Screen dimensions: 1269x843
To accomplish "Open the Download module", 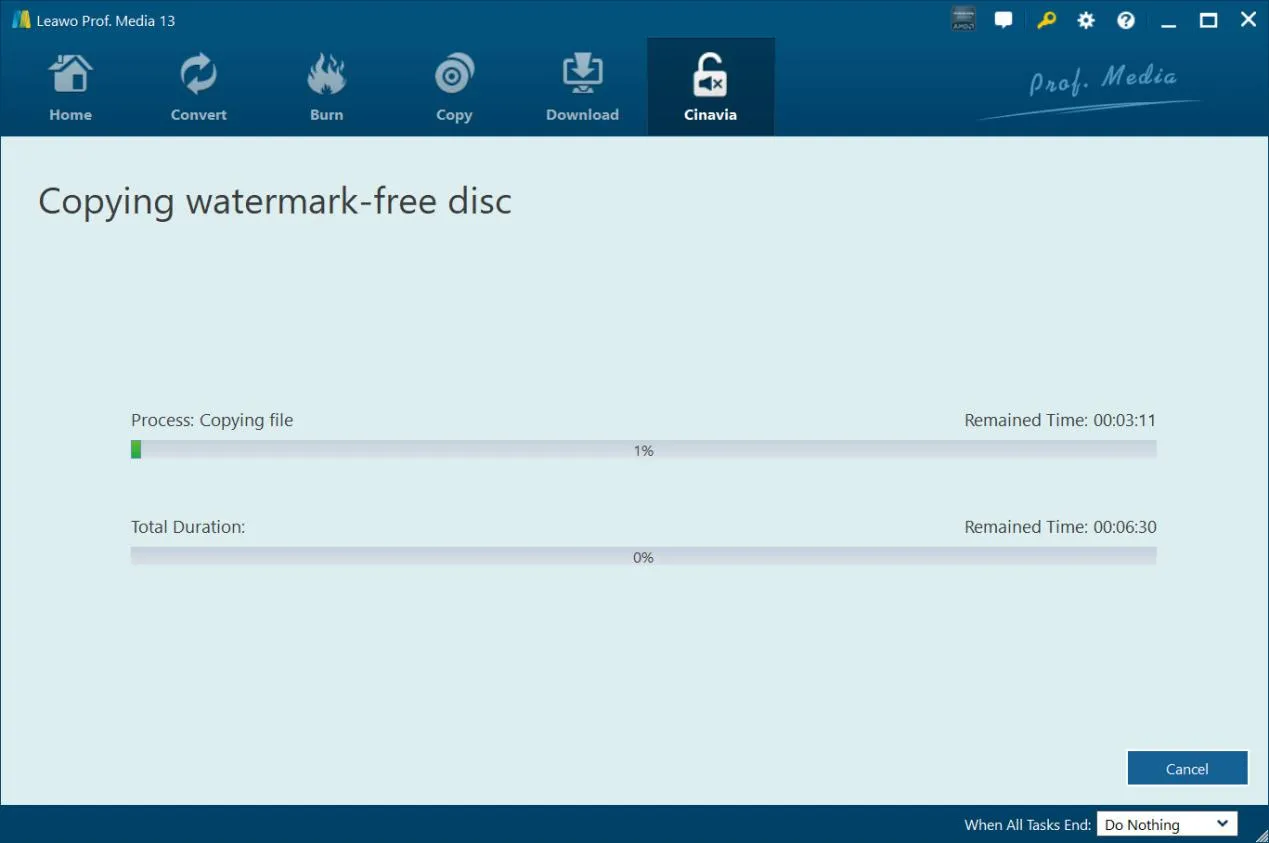I will pyautogui.click(x=582, y=88).
